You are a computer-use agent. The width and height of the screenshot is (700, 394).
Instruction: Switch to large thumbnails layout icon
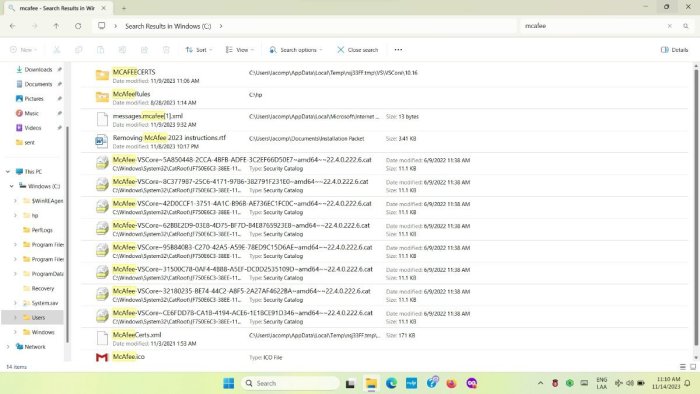coord(693,366)
